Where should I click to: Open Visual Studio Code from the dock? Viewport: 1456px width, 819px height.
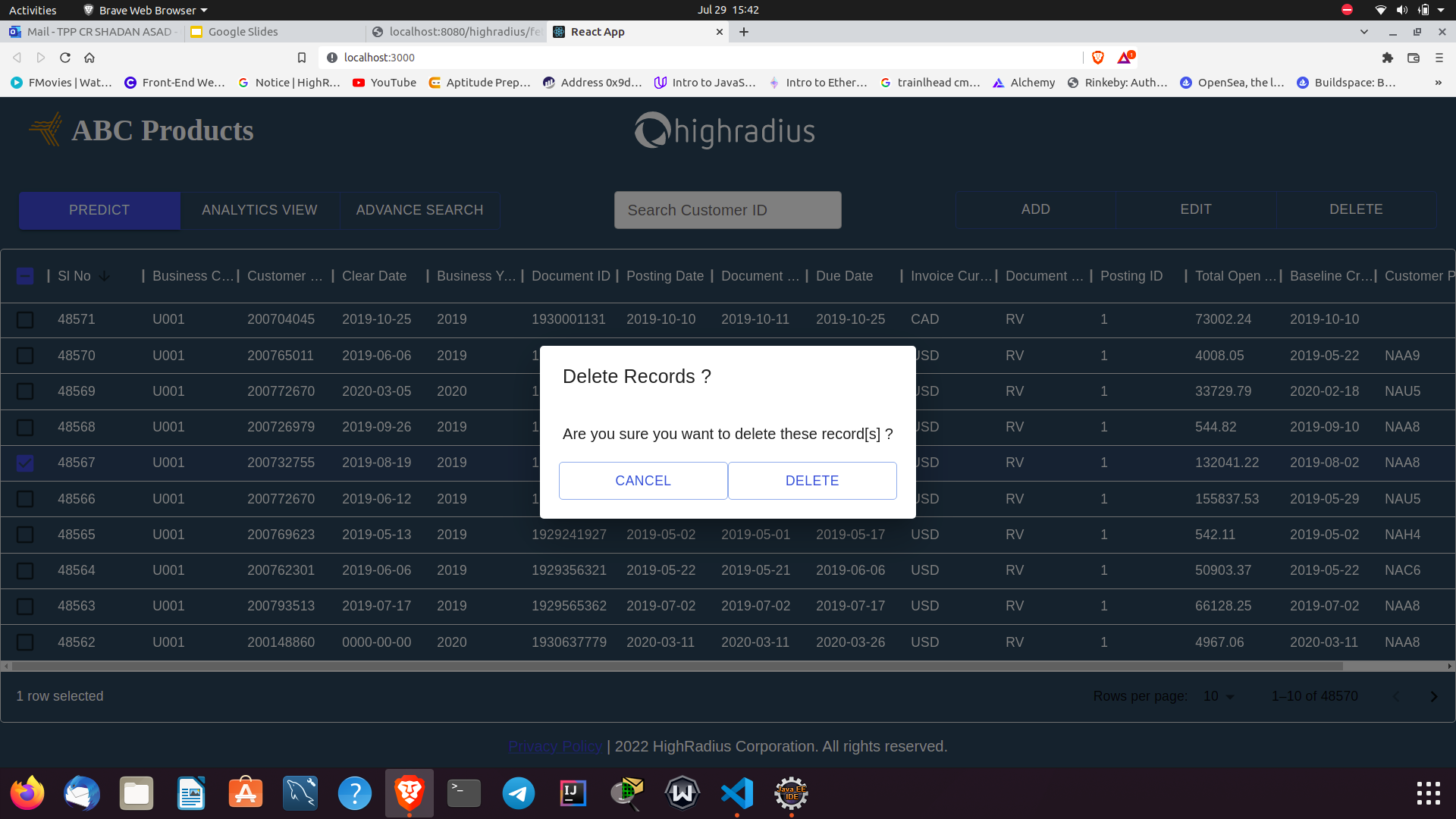(x=736, y=793)
